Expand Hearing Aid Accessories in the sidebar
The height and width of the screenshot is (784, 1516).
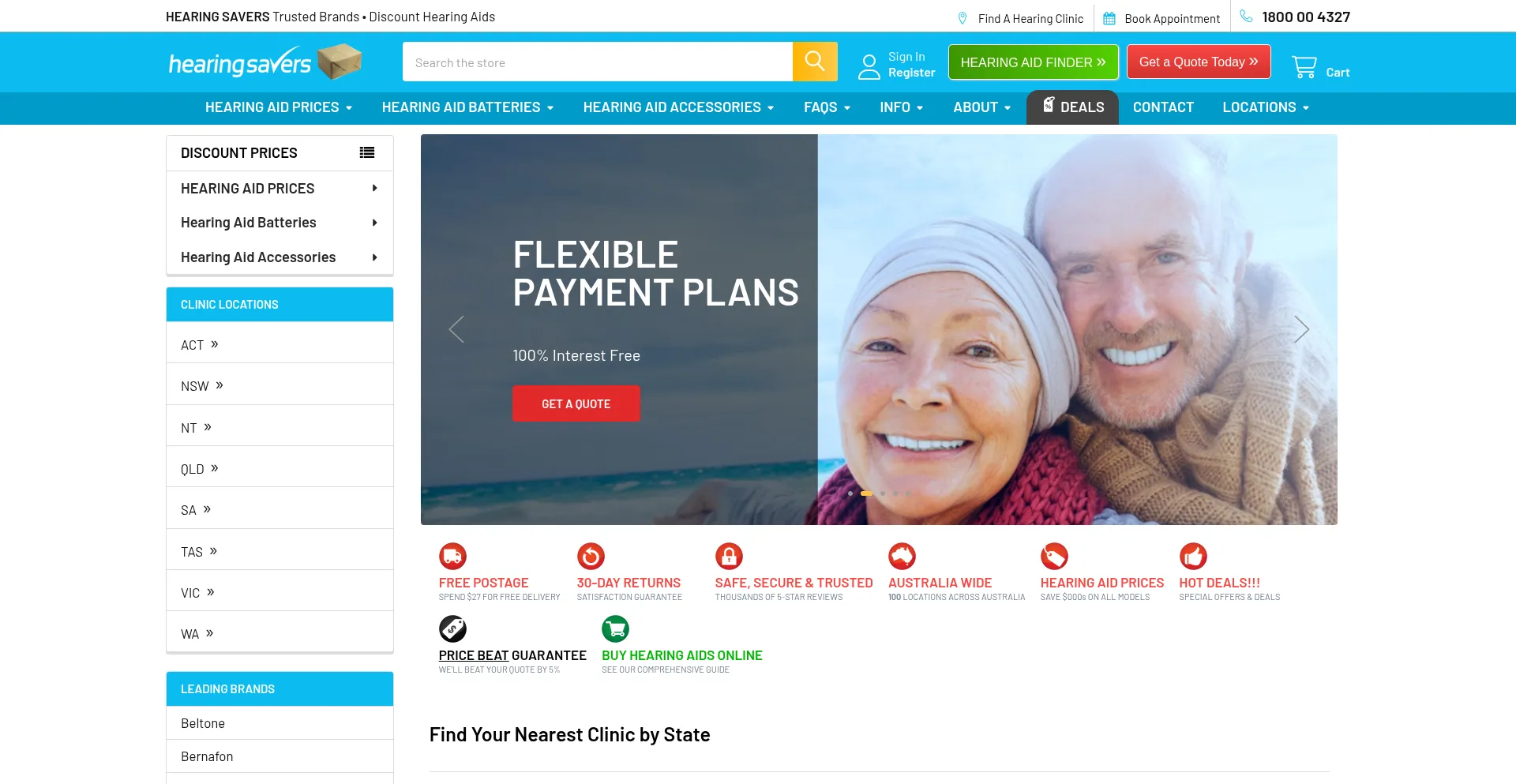coord(374,257)
